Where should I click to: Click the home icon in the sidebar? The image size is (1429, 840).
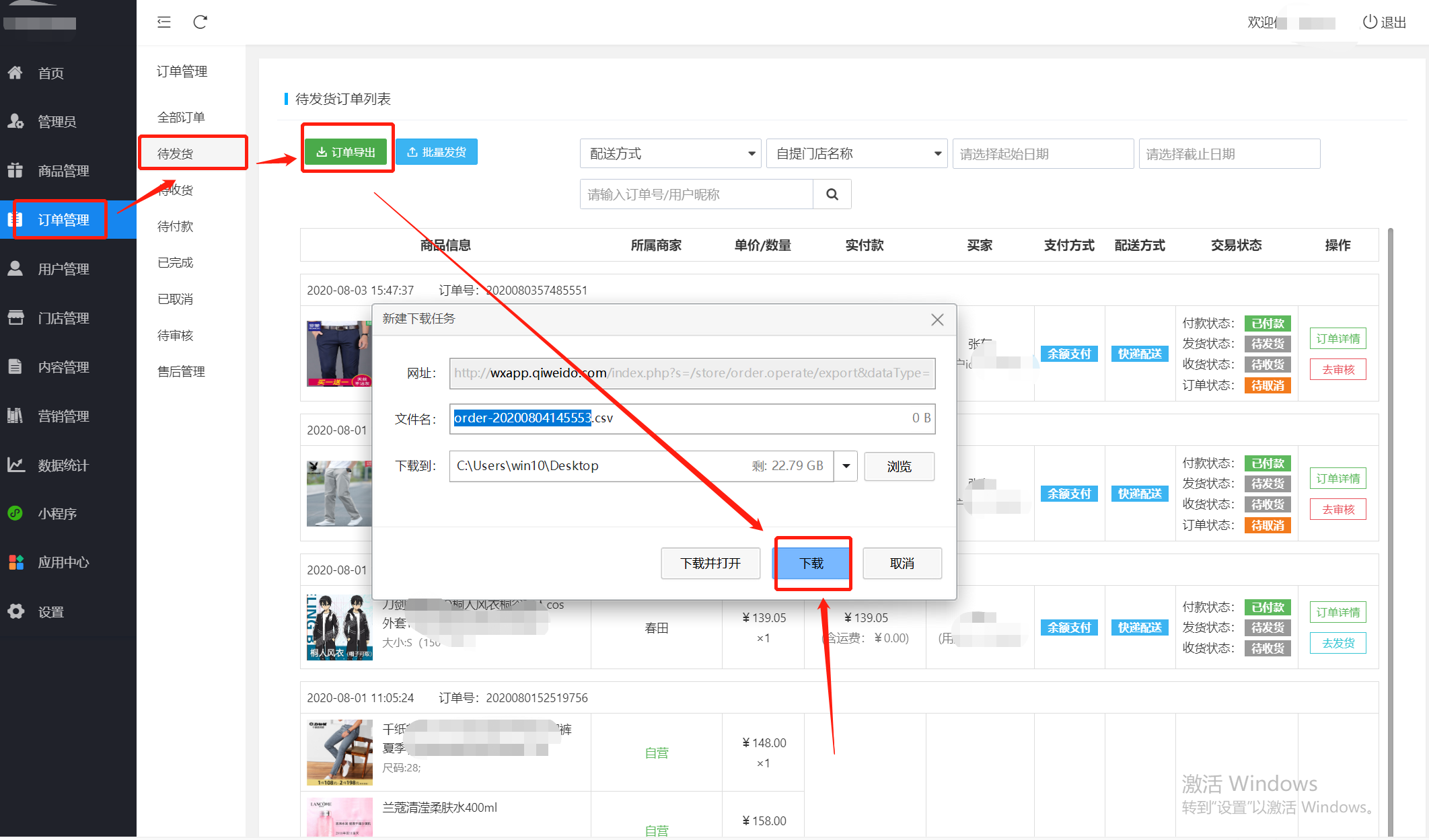[15, 73]
